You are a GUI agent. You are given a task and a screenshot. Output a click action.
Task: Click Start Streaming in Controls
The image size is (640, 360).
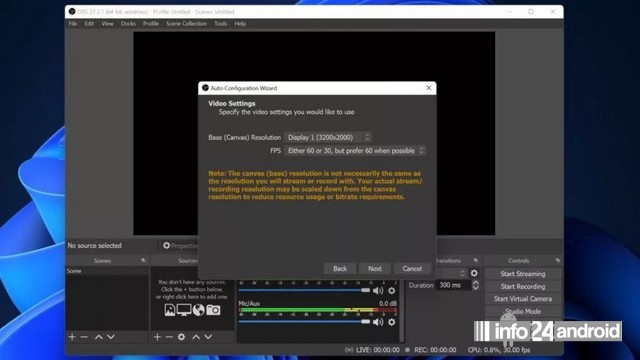[x=523, y=274]
